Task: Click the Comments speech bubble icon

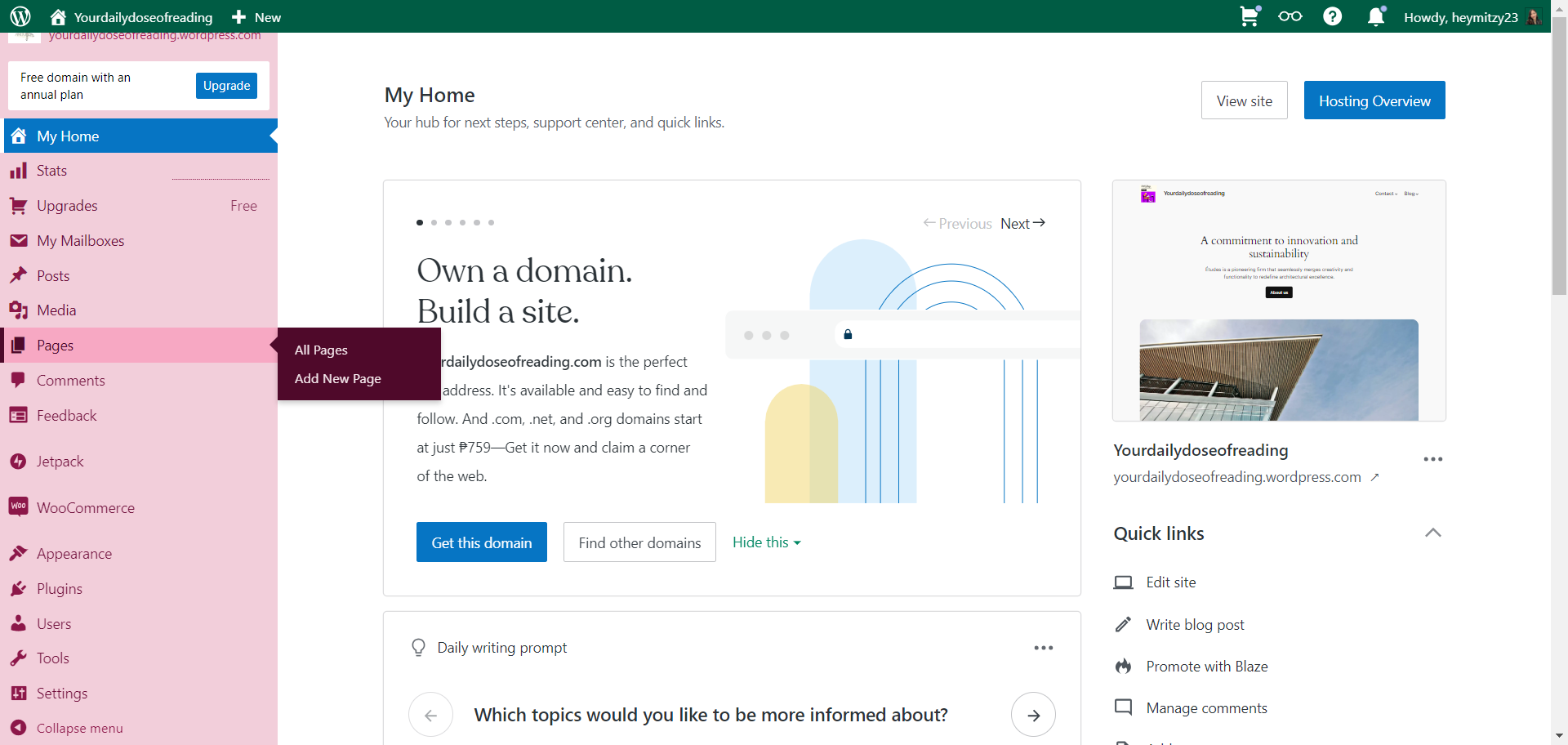Action: point(19,381)
